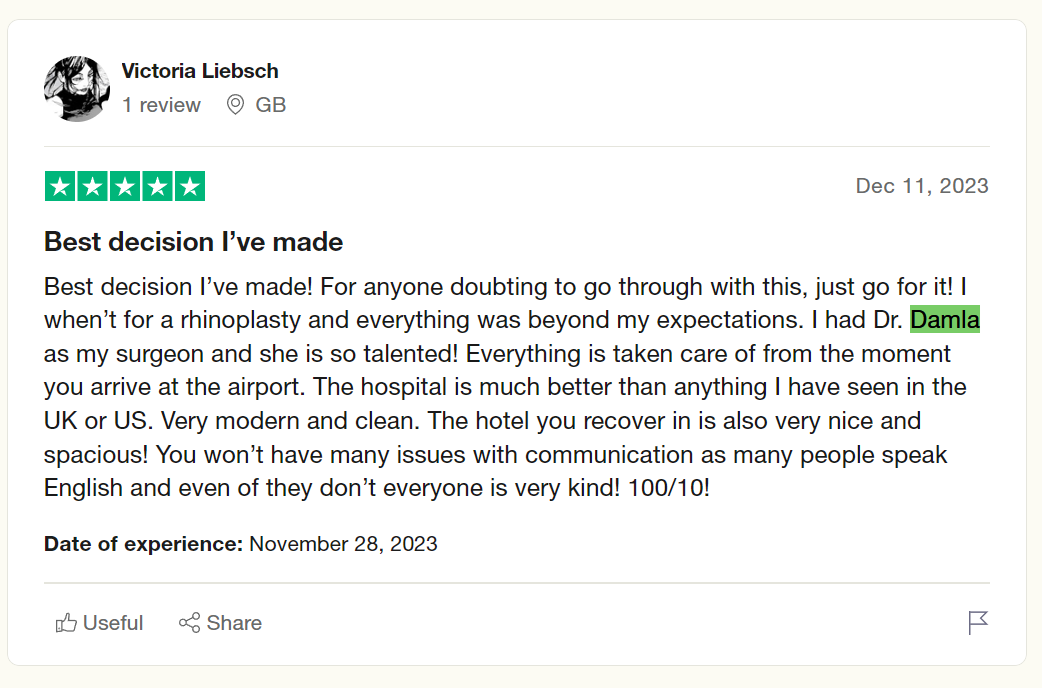
Task: Click the third green rating star
Action: (125, 186)
